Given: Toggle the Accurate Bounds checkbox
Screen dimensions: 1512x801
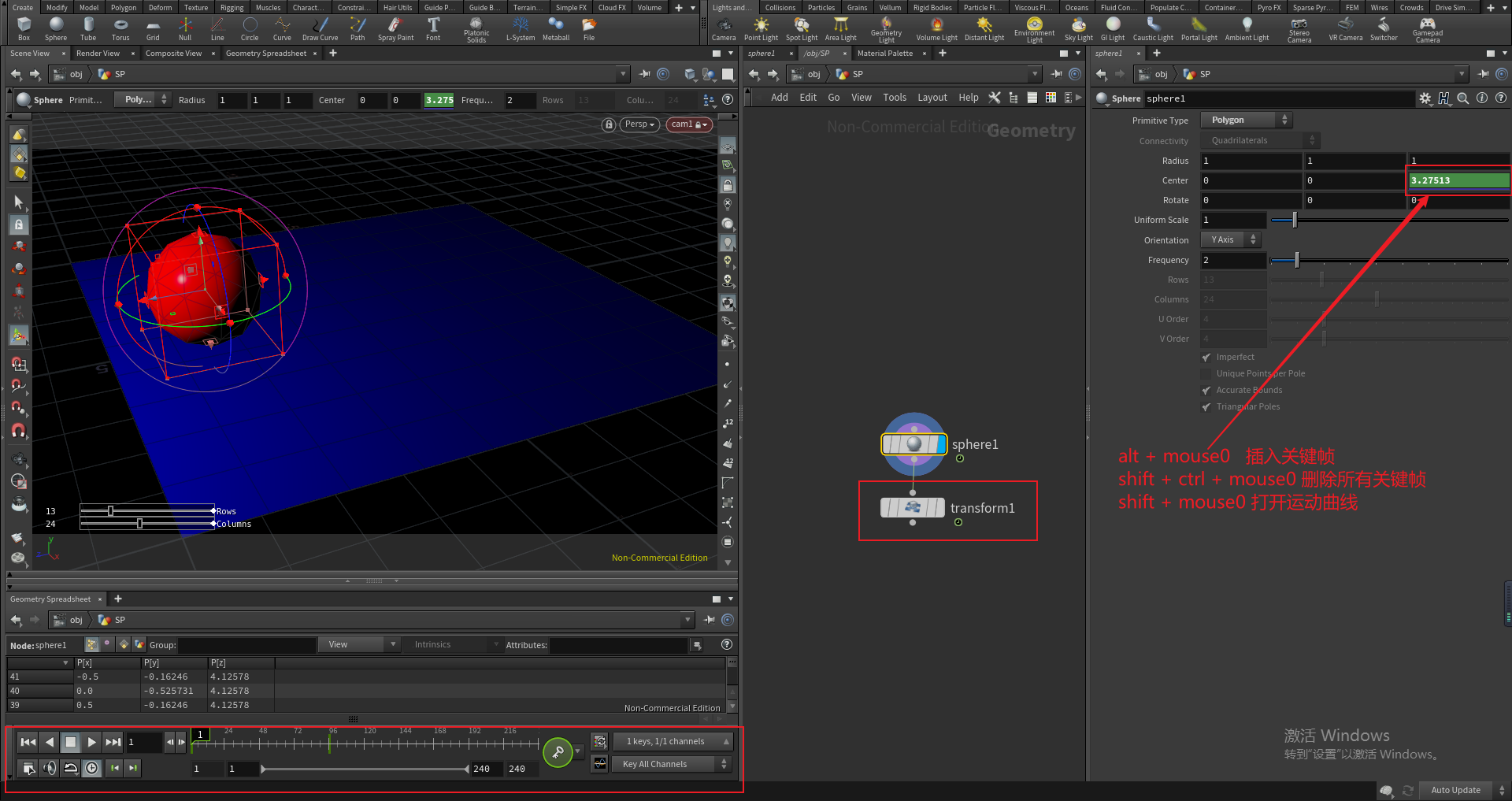Looking at the screenshot, I should click(1206, 391).
